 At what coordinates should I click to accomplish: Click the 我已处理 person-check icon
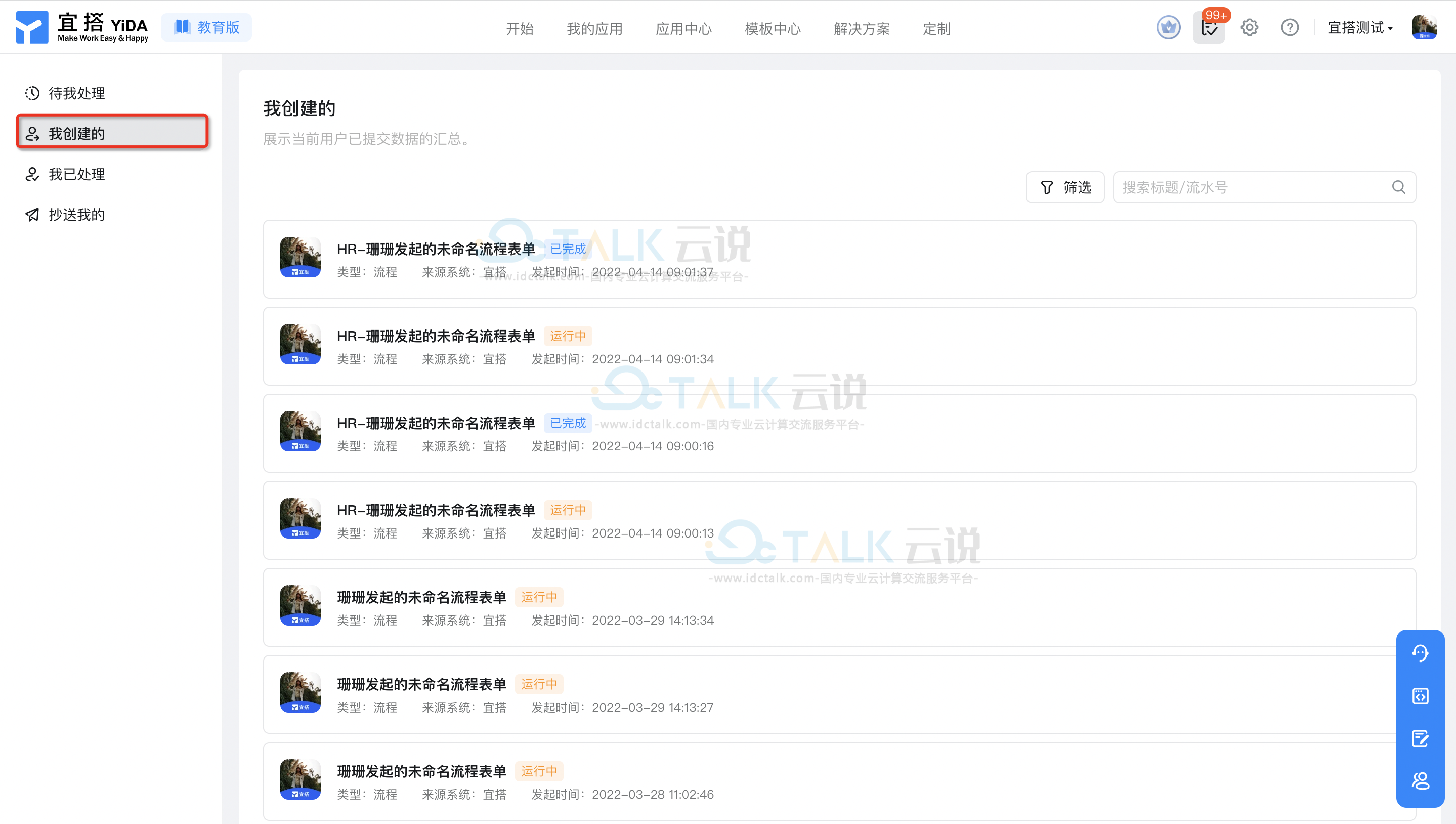32,174
